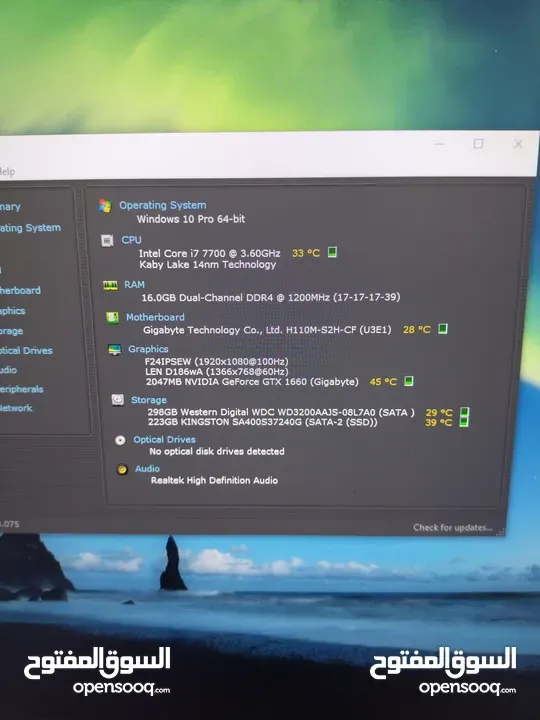The width and height of the screenshot is (540, 720).
Task: Click the Operating System Windows logo icon
Action: pos(105,206)
